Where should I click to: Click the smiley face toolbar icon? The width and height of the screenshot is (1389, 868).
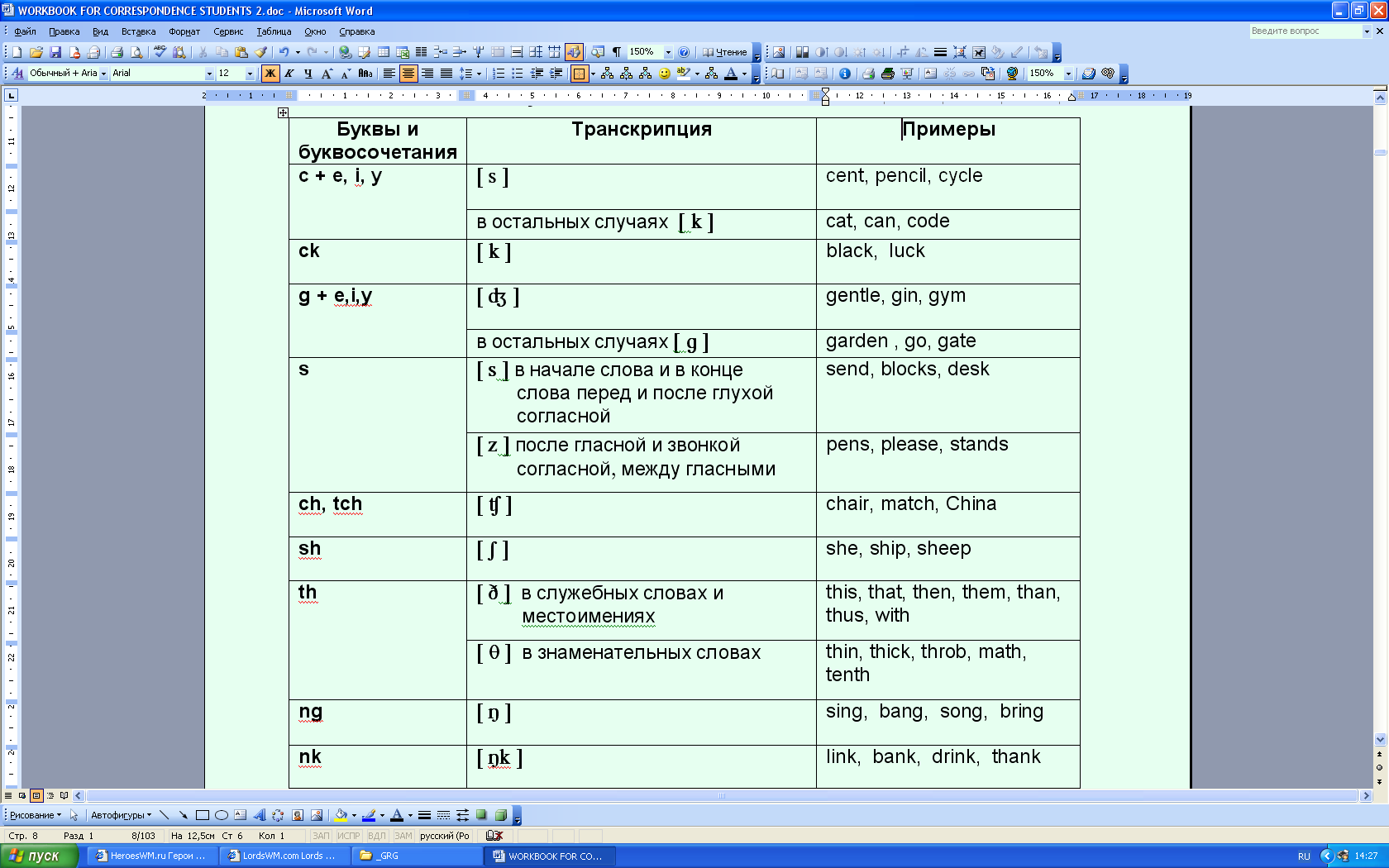tap(665, 74)
